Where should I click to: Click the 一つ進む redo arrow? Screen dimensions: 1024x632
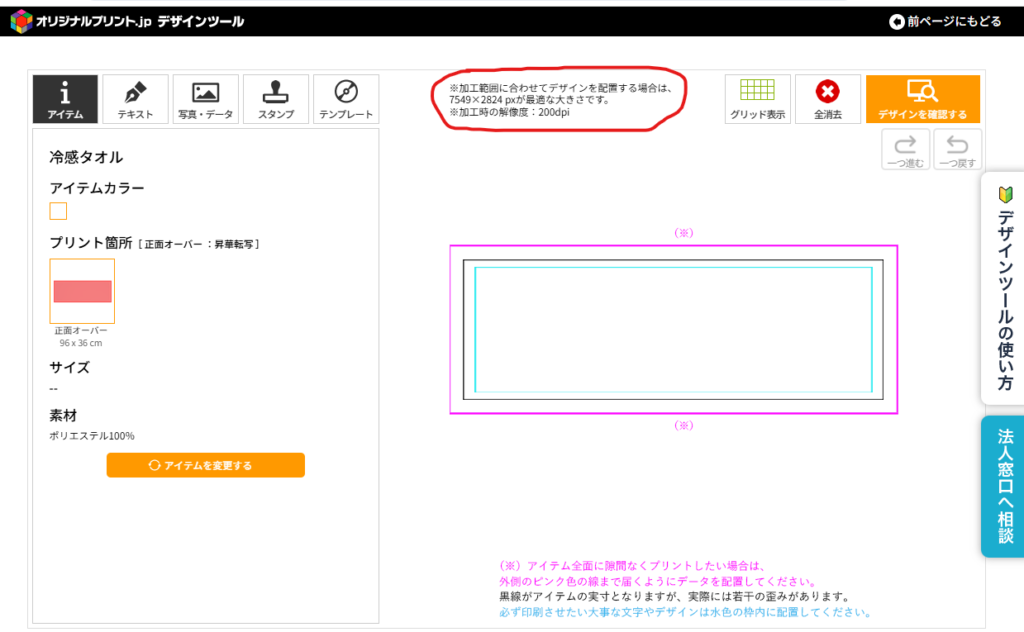click(x=905, y=149)
